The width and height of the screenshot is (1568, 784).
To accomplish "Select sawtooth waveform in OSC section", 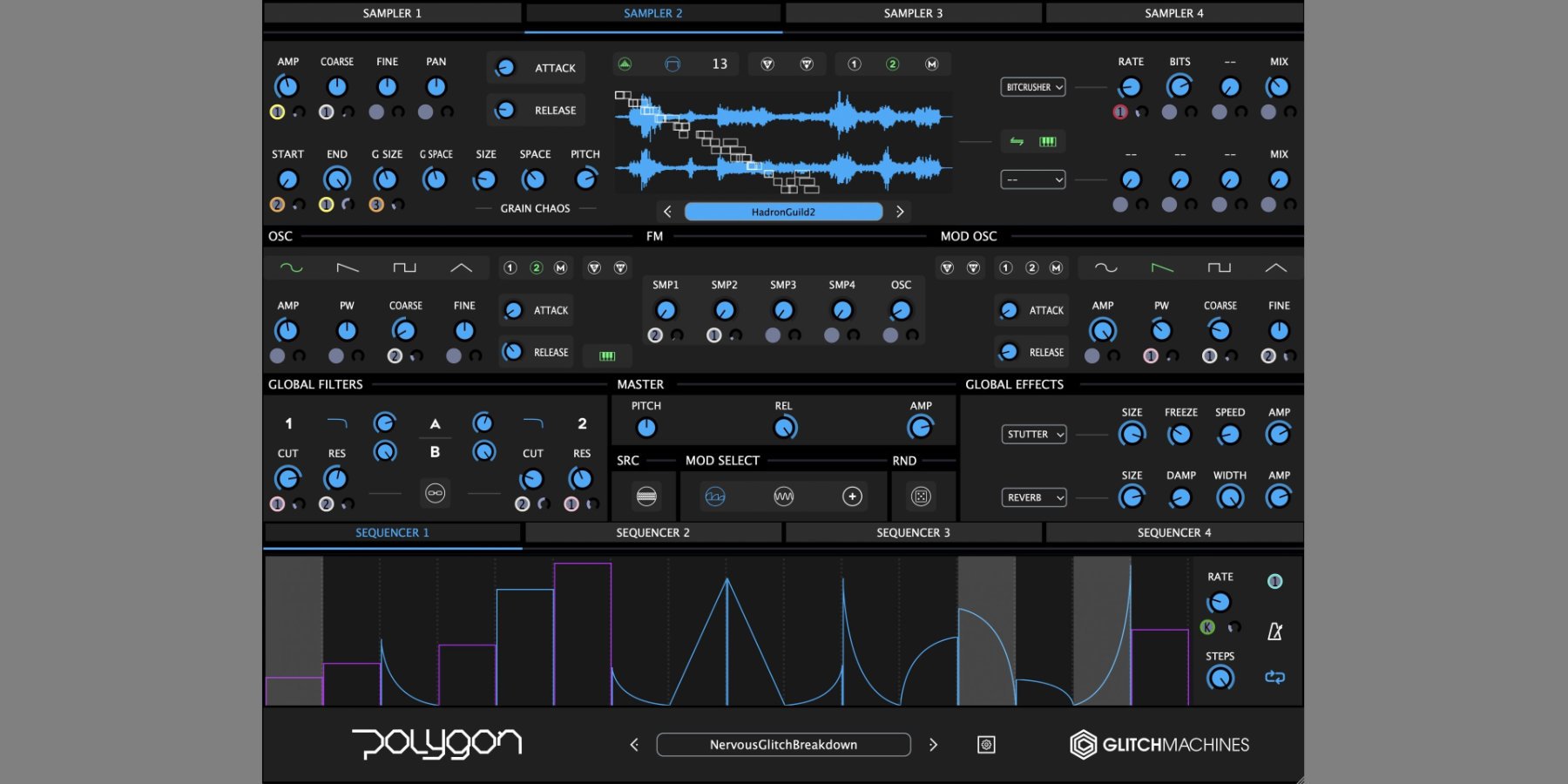I will [348, 267].
